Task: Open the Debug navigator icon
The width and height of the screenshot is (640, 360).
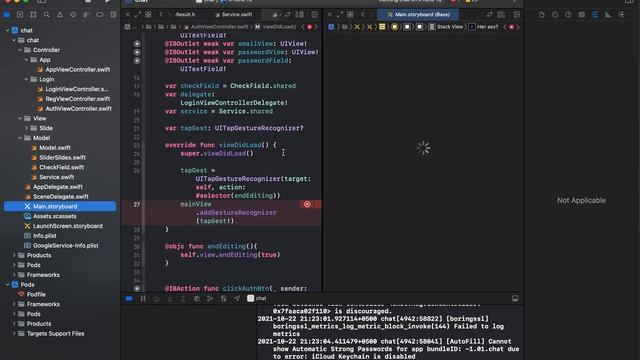Action: coord(86,15)
